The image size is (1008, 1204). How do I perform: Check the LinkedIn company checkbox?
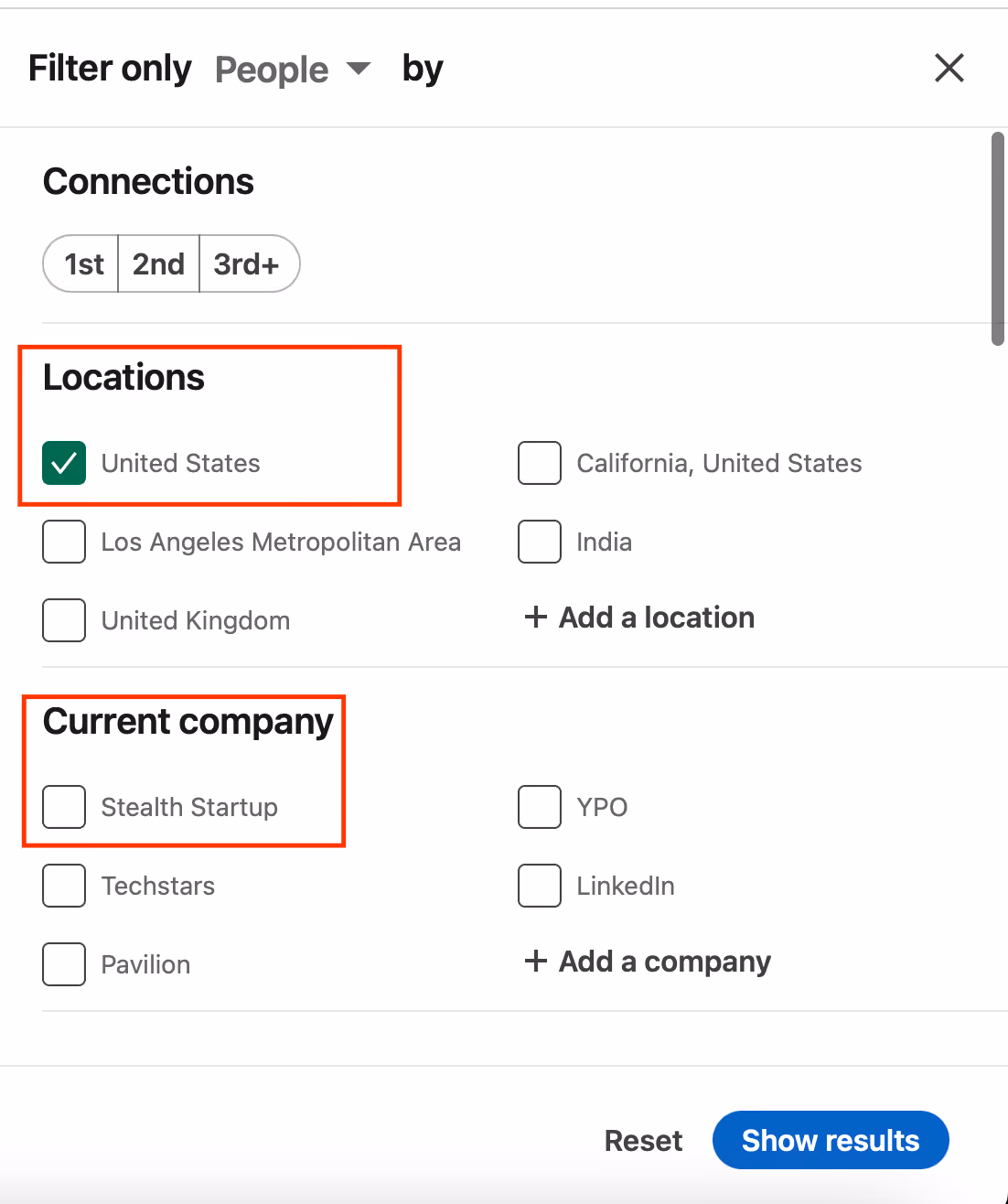tap(539, 886)
